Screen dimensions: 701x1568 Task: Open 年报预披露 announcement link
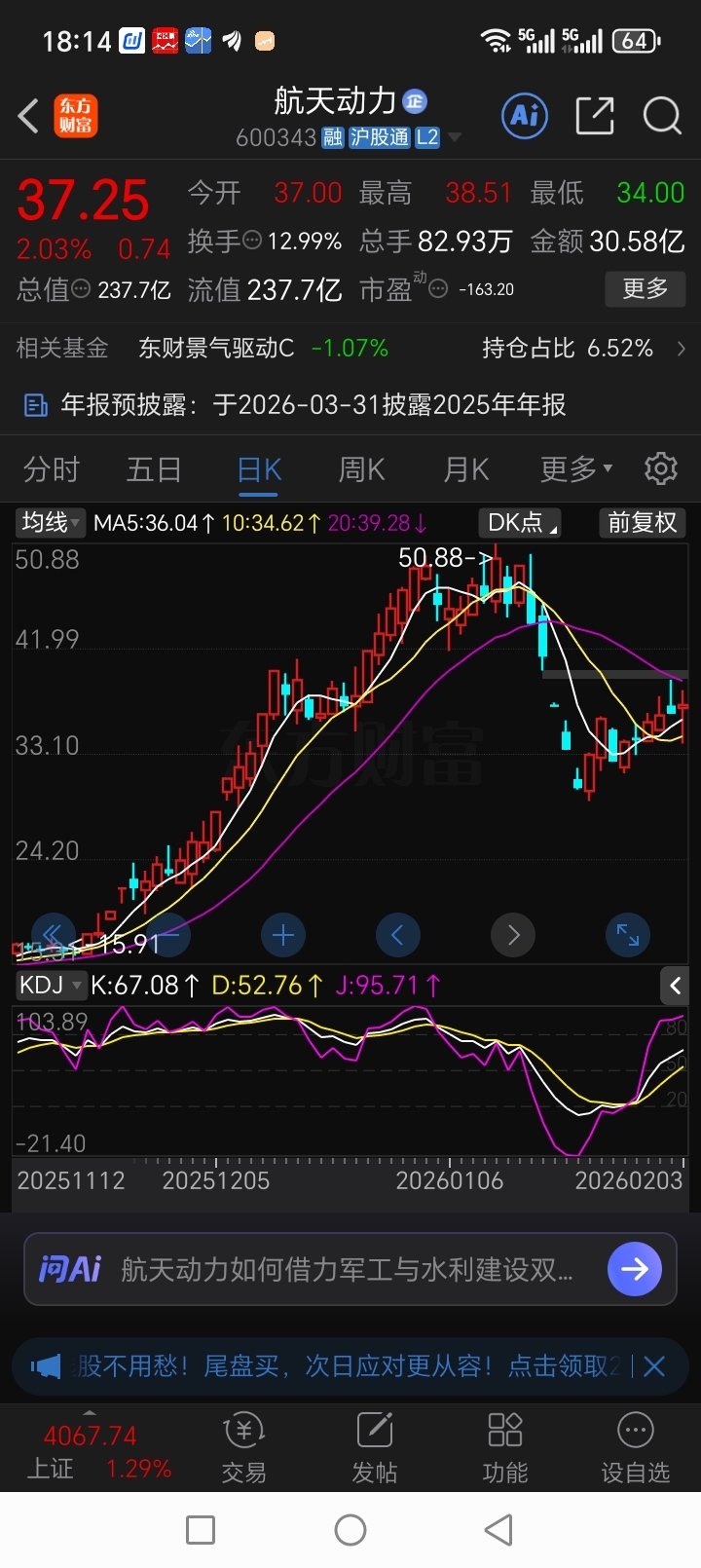point(314,405)
